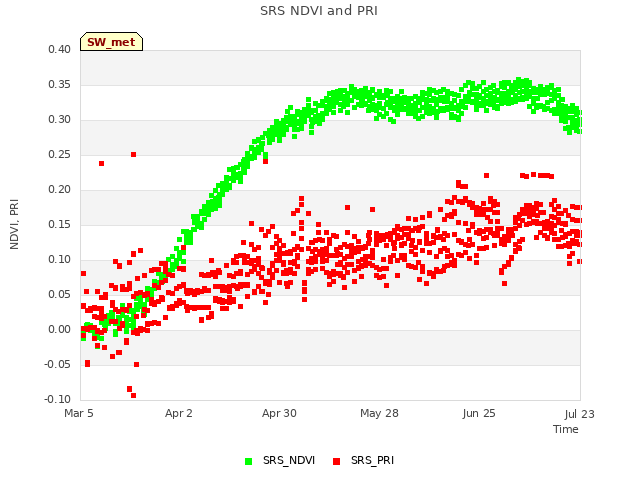Click the 0.20 y-axis tick label
Image resolution: width=640 pixels, height=480 pixels.
tap(60, 189)
